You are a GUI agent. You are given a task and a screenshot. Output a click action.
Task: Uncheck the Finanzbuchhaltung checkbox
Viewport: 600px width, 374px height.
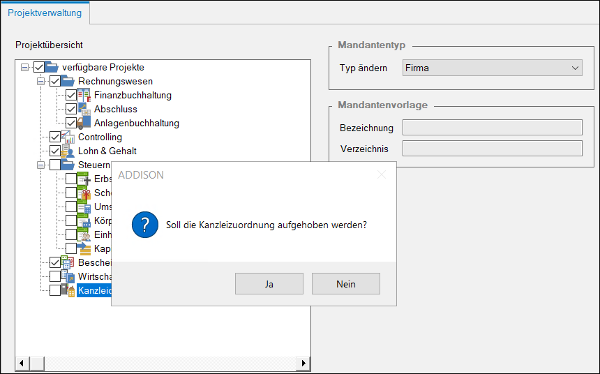71,95
